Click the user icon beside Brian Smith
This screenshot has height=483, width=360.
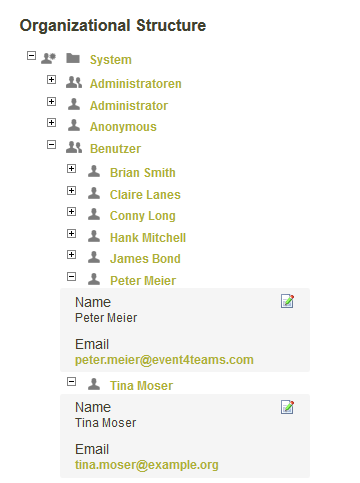(x=94, y=171)
